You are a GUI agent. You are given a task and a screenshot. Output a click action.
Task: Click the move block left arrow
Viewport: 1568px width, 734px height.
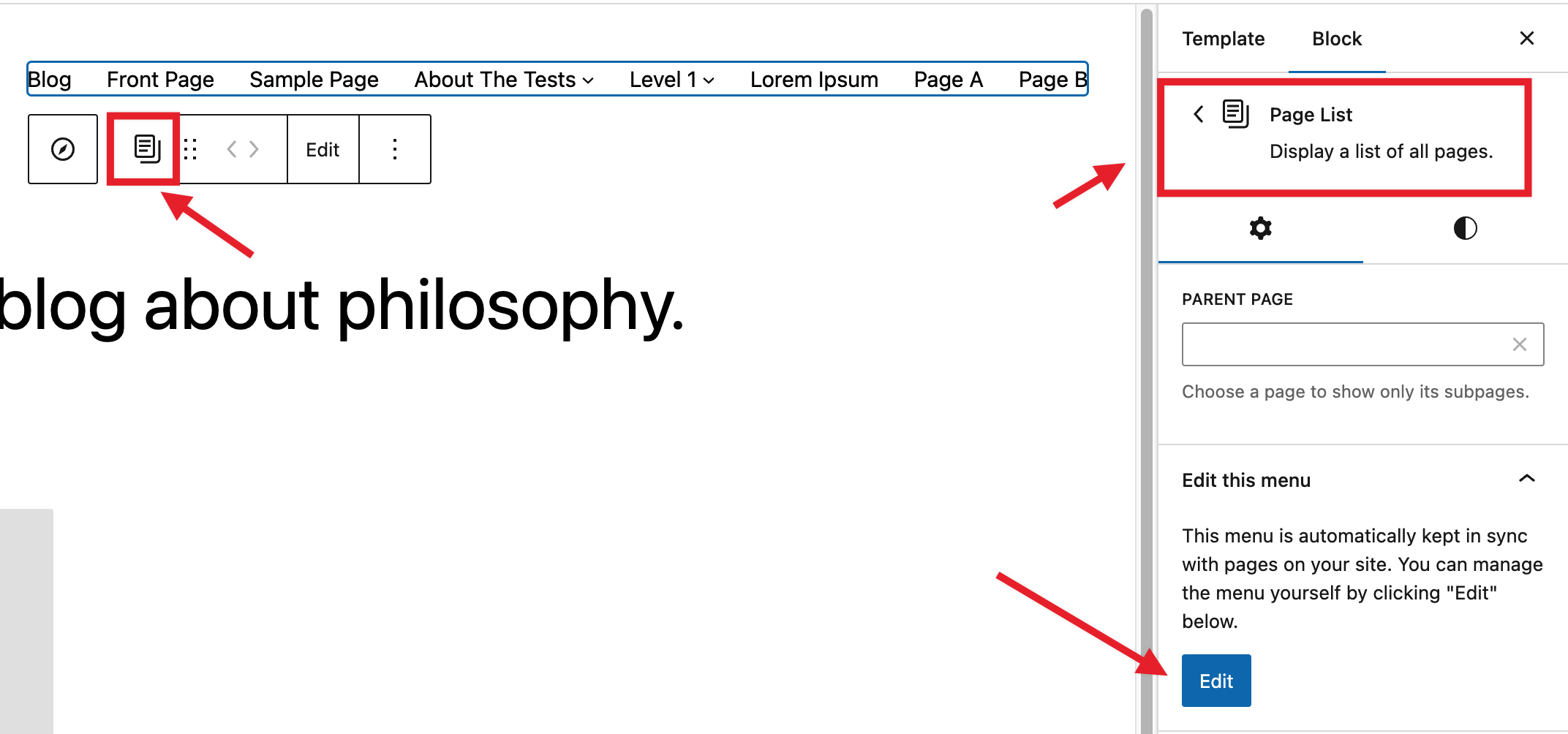pyautogui.click(x=233, y=148)
